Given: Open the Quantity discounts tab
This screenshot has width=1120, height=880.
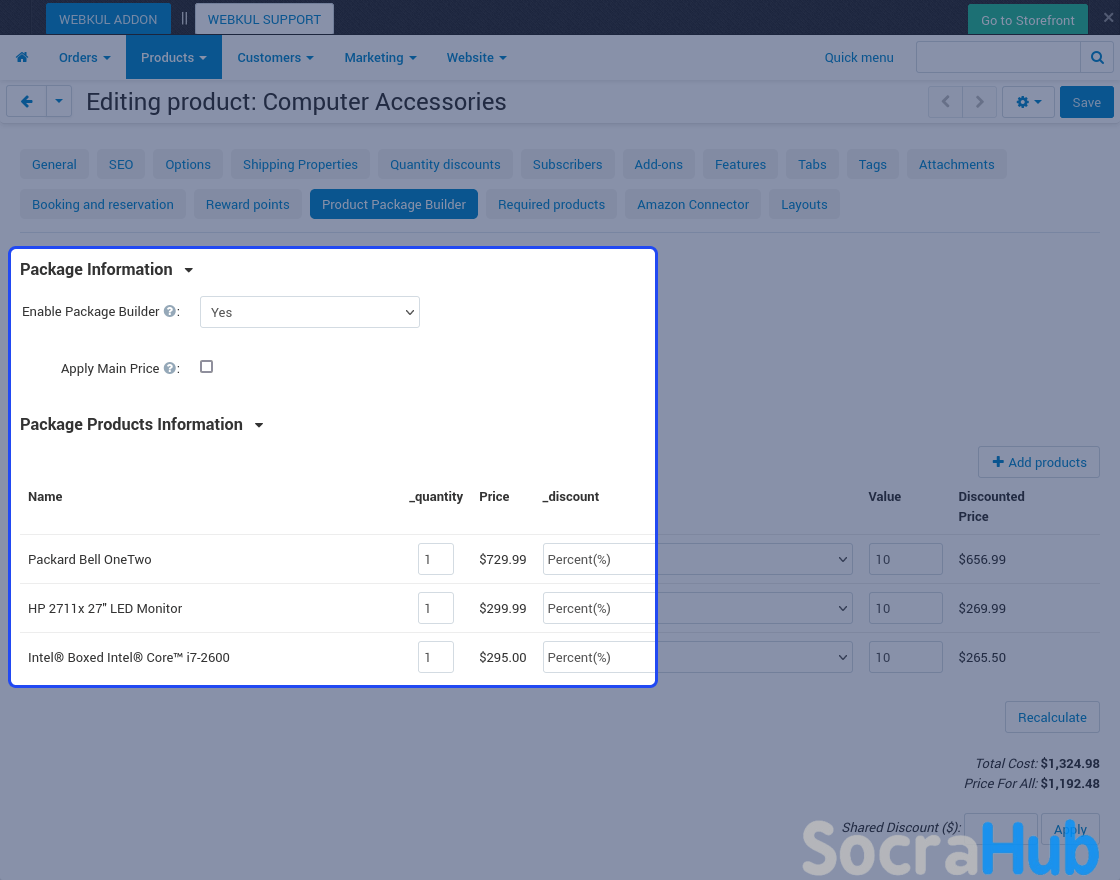Looking at the screenshot, I should coord(445,164).
